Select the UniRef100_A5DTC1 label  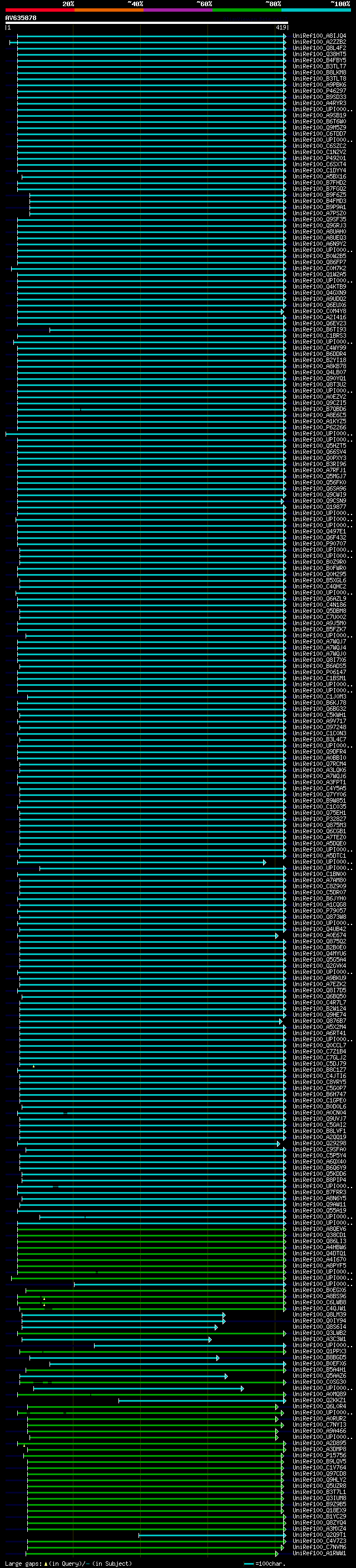319,856
